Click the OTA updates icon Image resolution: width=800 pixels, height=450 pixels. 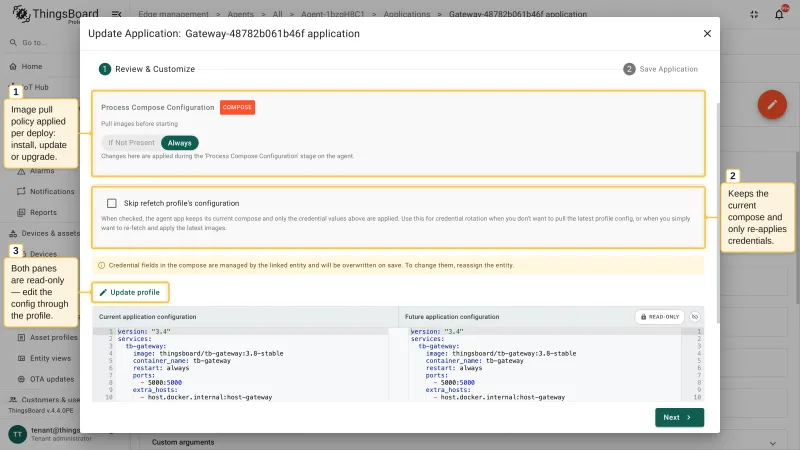21,379
